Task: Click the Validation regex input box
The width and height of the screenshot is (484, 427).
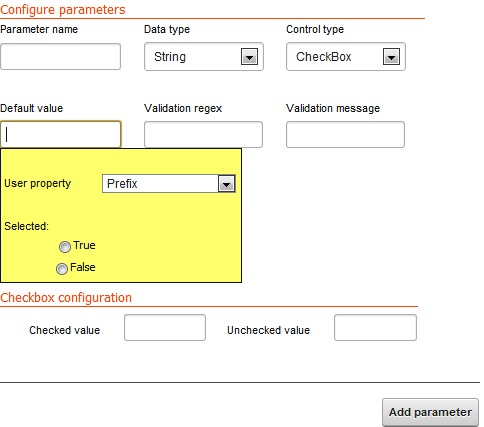Action: [203, 135]
